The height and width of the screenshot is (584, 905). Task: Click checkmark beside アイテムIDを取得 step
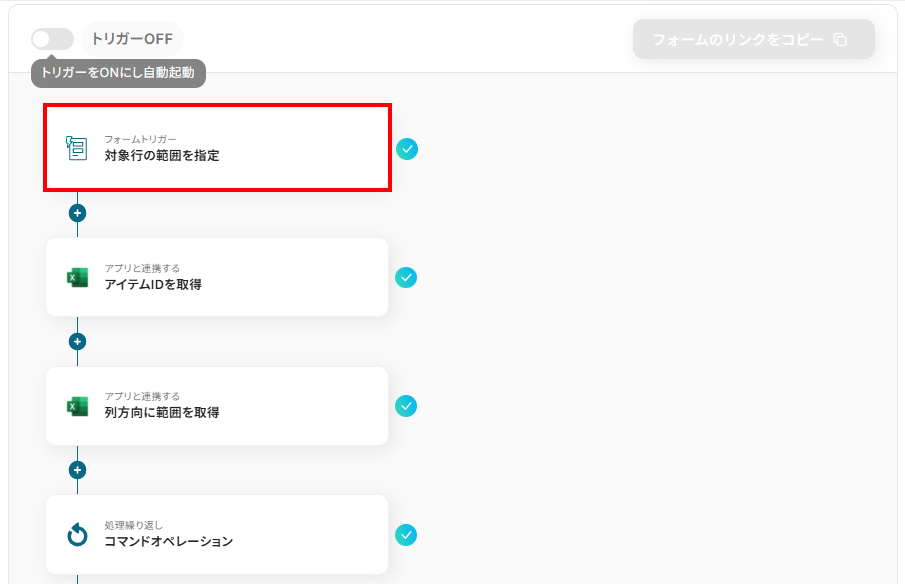pos(406,277)
